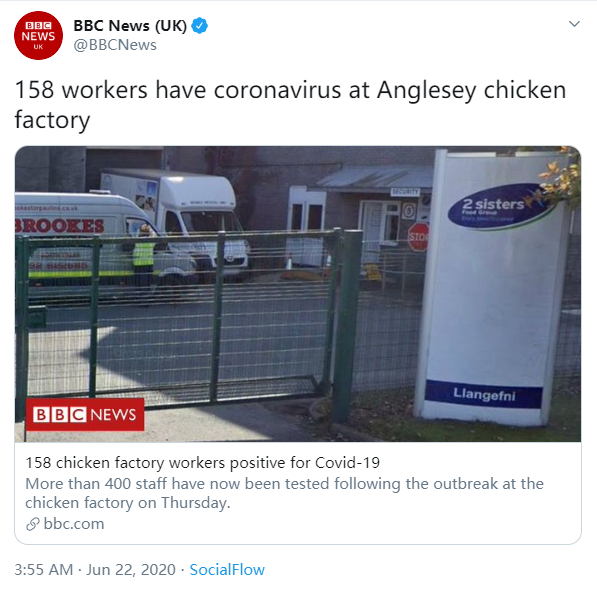Open headline '158 chicken factory workers positive'
This screenshot has height=594, width=597.
(203, 463)
